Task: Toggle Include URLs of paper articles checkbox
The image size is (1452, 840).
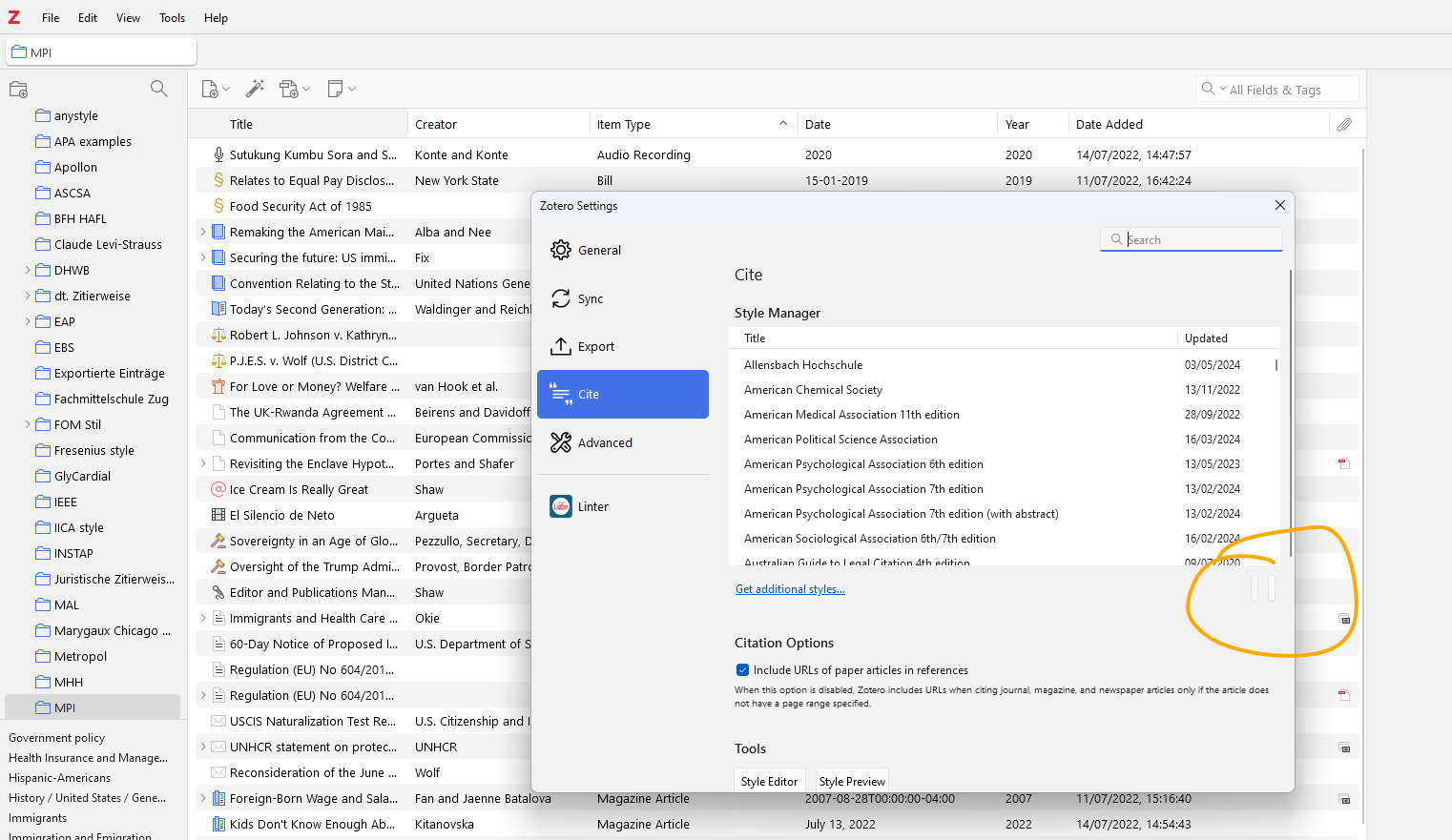Action: (x=742, y=670)
